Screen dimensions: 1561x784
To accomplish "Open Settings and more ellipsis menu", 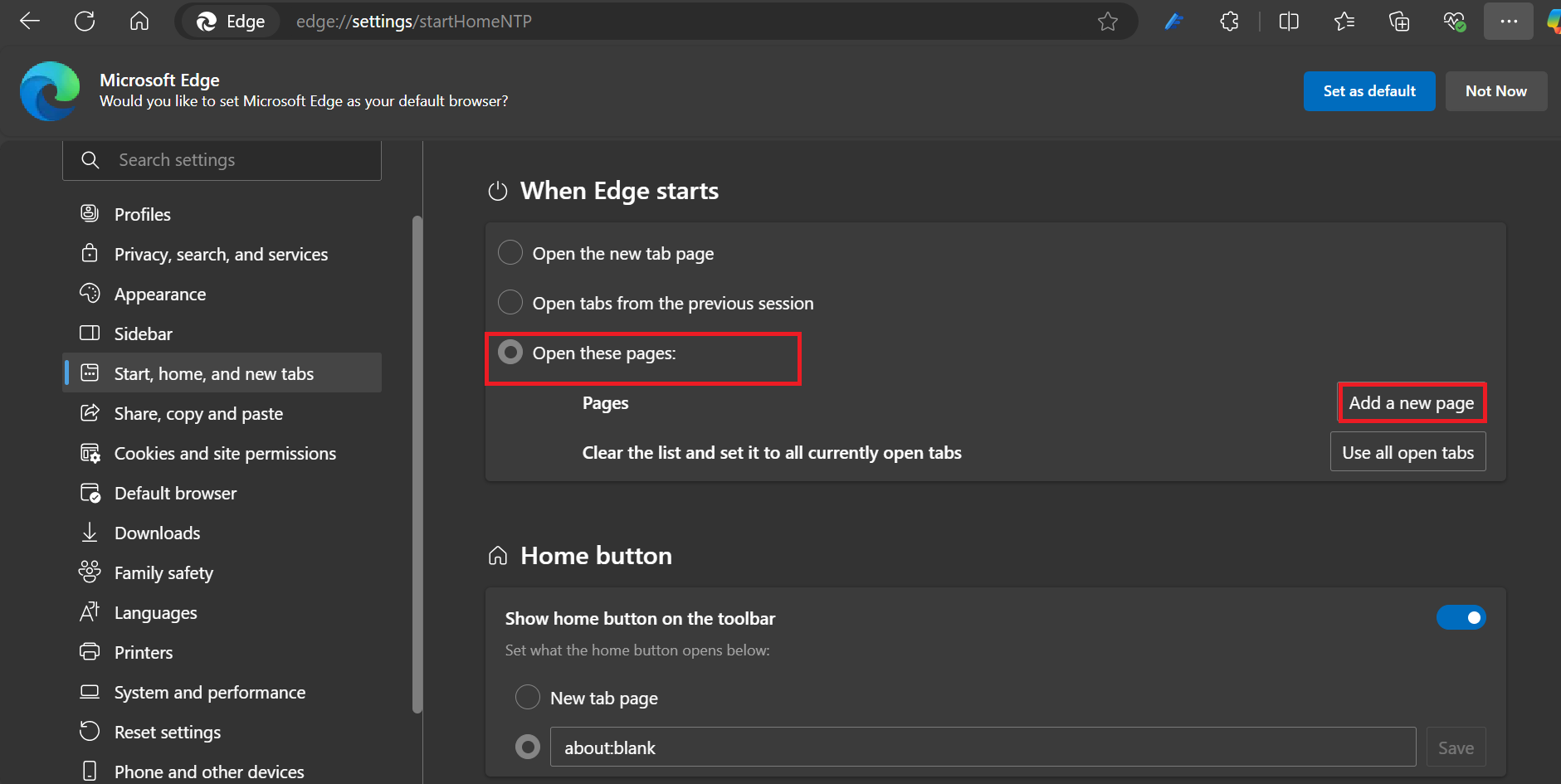I will pos(1509,22).
